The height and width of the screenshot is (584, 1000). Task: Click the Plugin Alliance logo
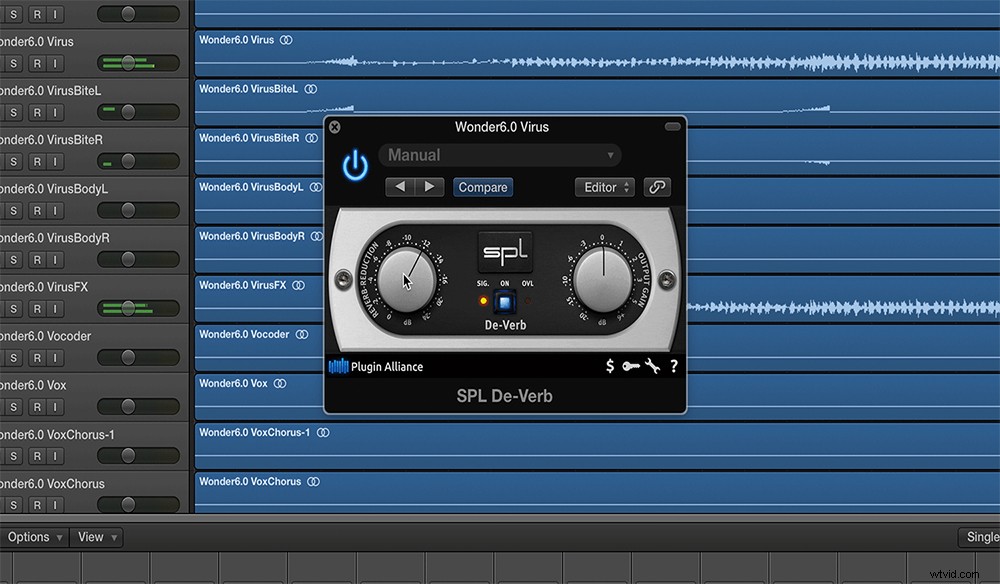(x=376, y=366)
